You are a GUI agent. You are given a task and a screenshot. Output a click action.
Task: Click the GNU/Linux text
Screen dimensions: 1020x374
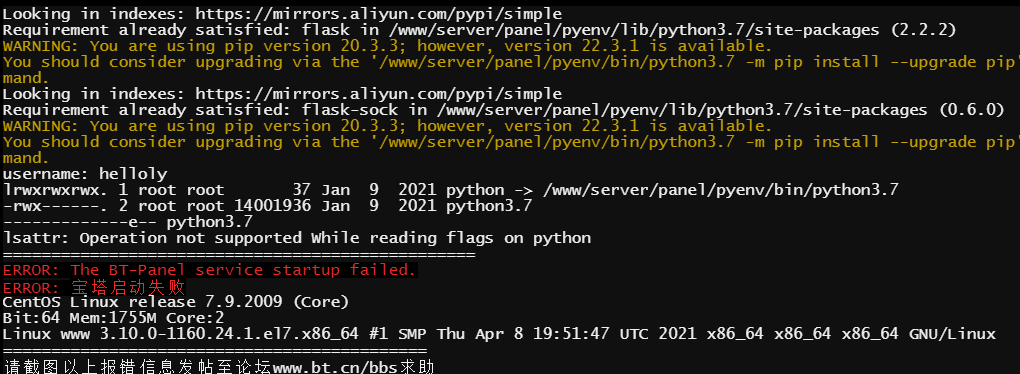(952, 334)
